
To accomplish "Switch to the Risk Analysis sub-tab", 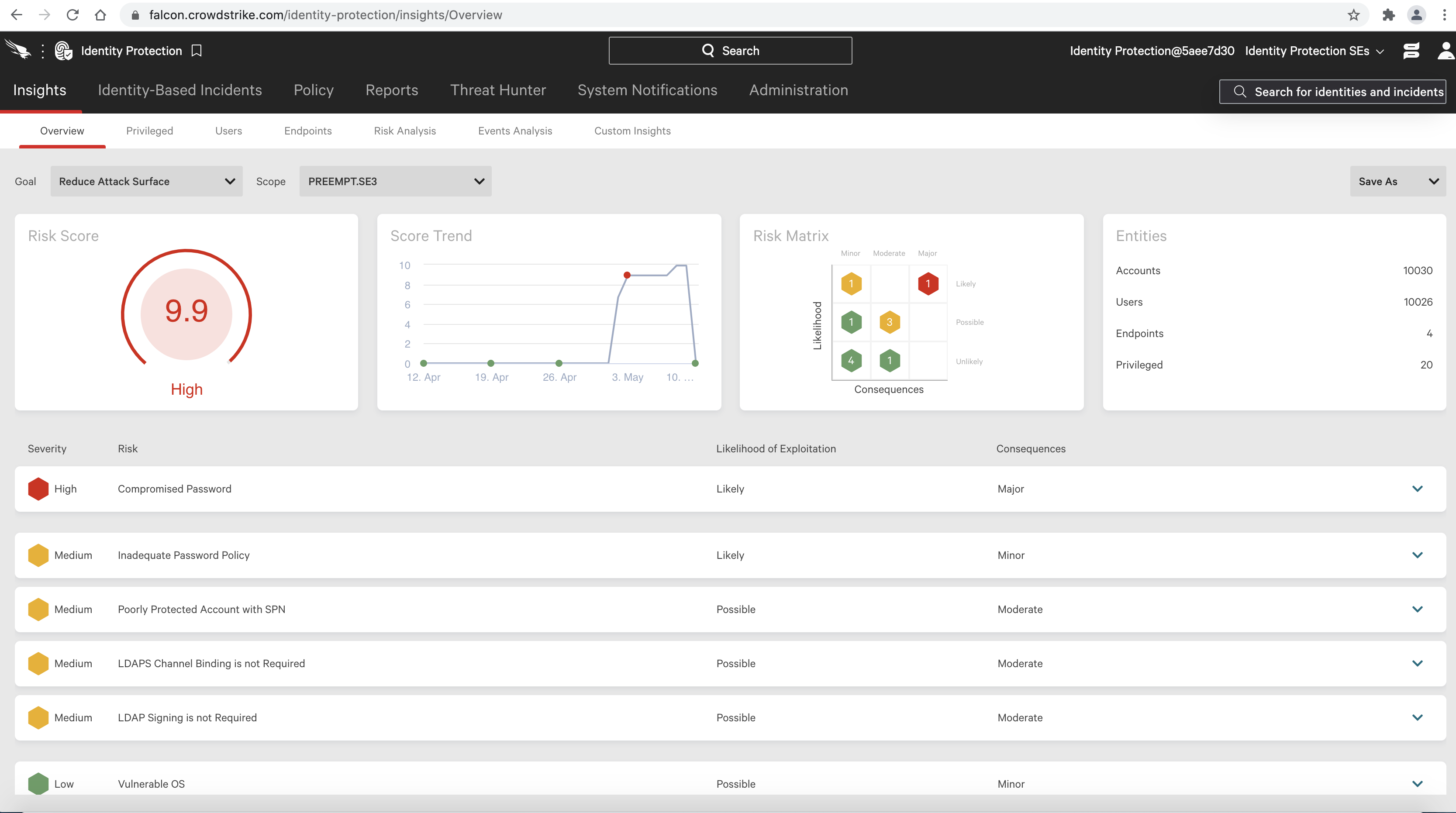I will point(405,131).
